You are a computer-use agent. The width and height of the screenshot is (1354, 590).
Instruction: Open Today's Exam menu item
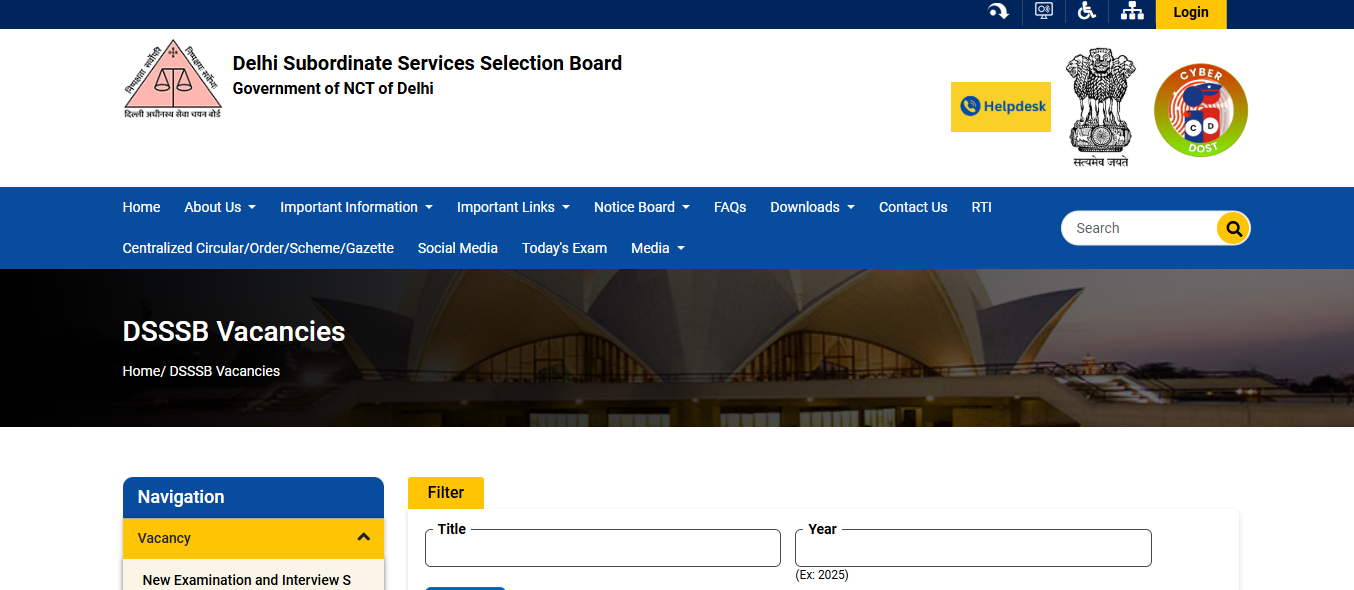tap(564, 248)
